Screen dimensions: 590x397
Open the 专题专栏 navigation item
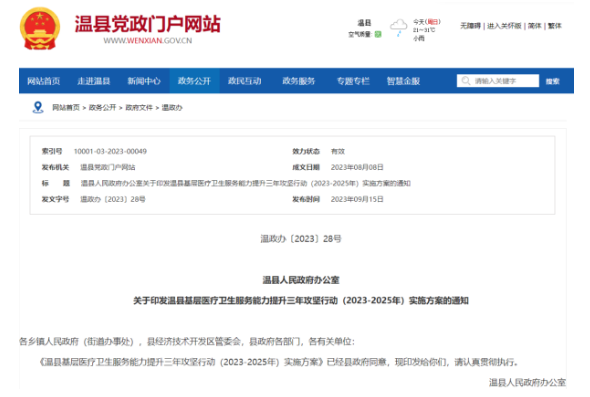click(353, 81)
